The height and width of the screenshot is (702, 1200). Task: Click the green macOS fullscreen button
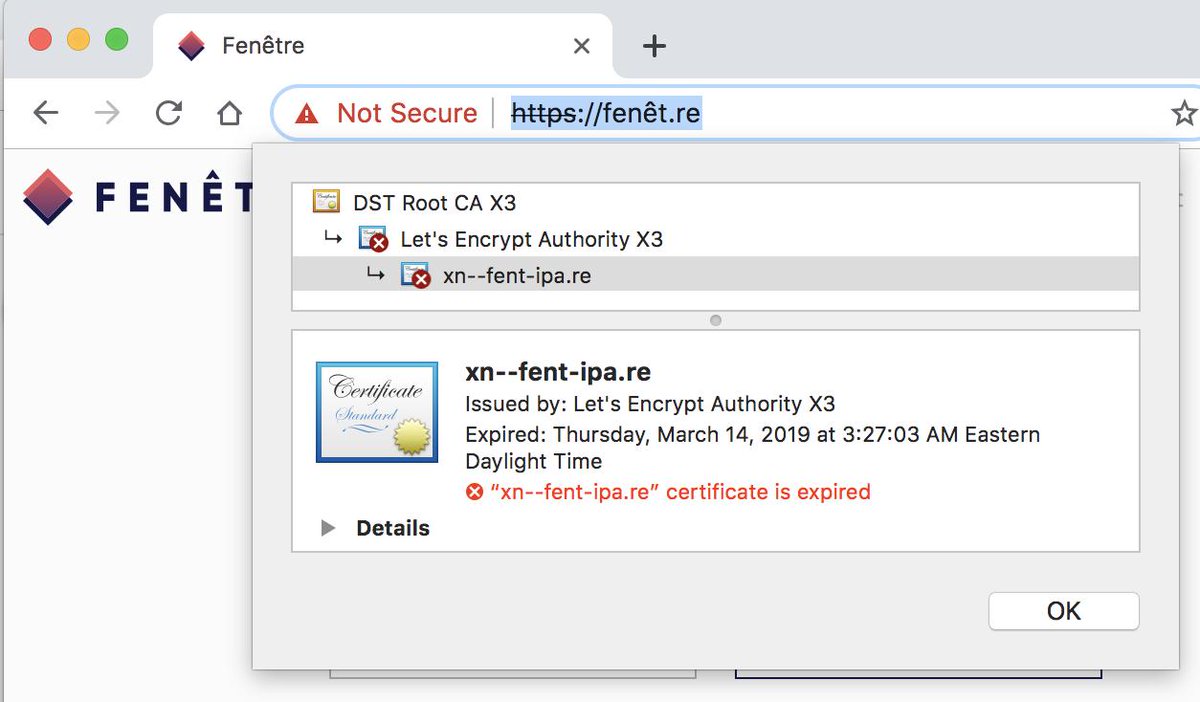click(x=117, y=40)
